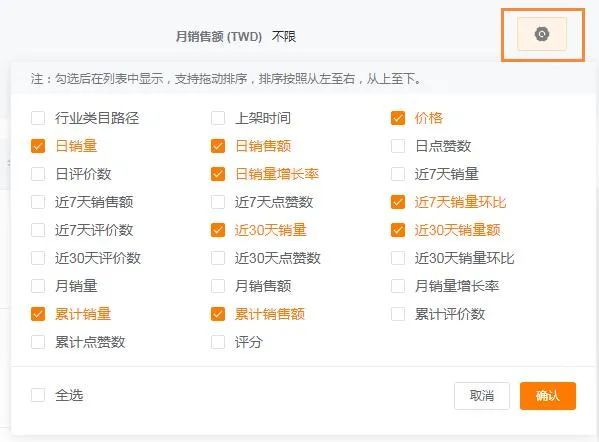Uncheck the 价格 column option
The image size is (599, 442).
[x=398, y=118]
